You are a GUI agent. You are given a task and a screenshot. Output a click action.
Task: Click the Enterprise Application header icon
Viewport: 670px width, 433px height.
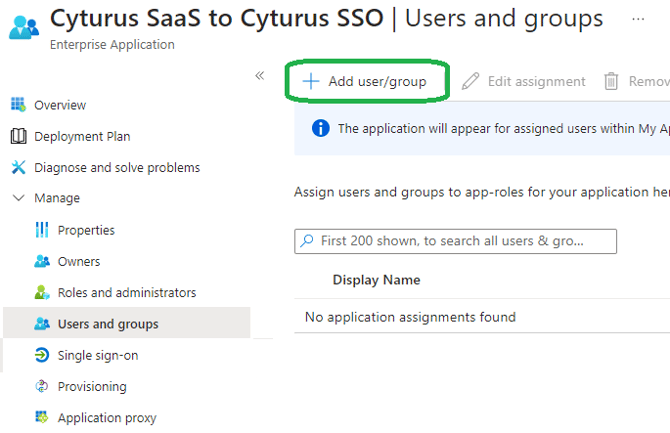pos(22,27)
